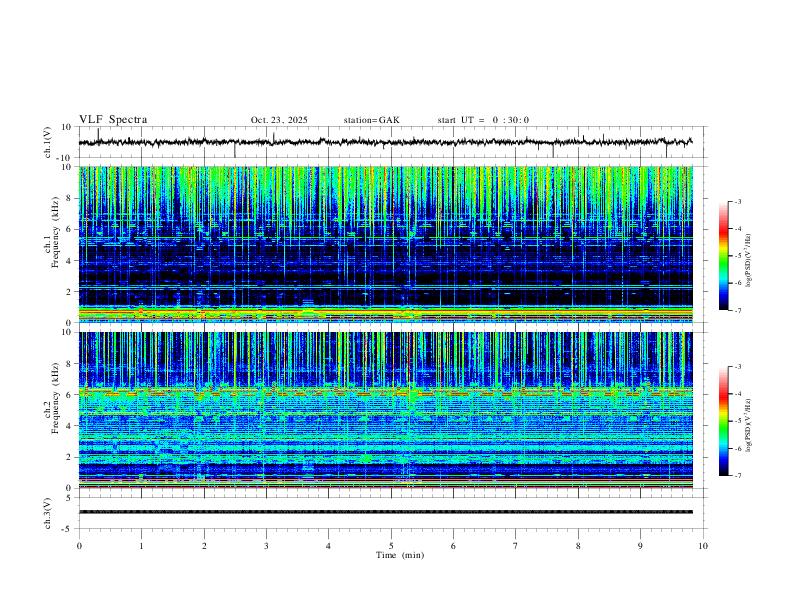
Task: Click the ch.2 spectrogram panel
Action: (385, 410)
